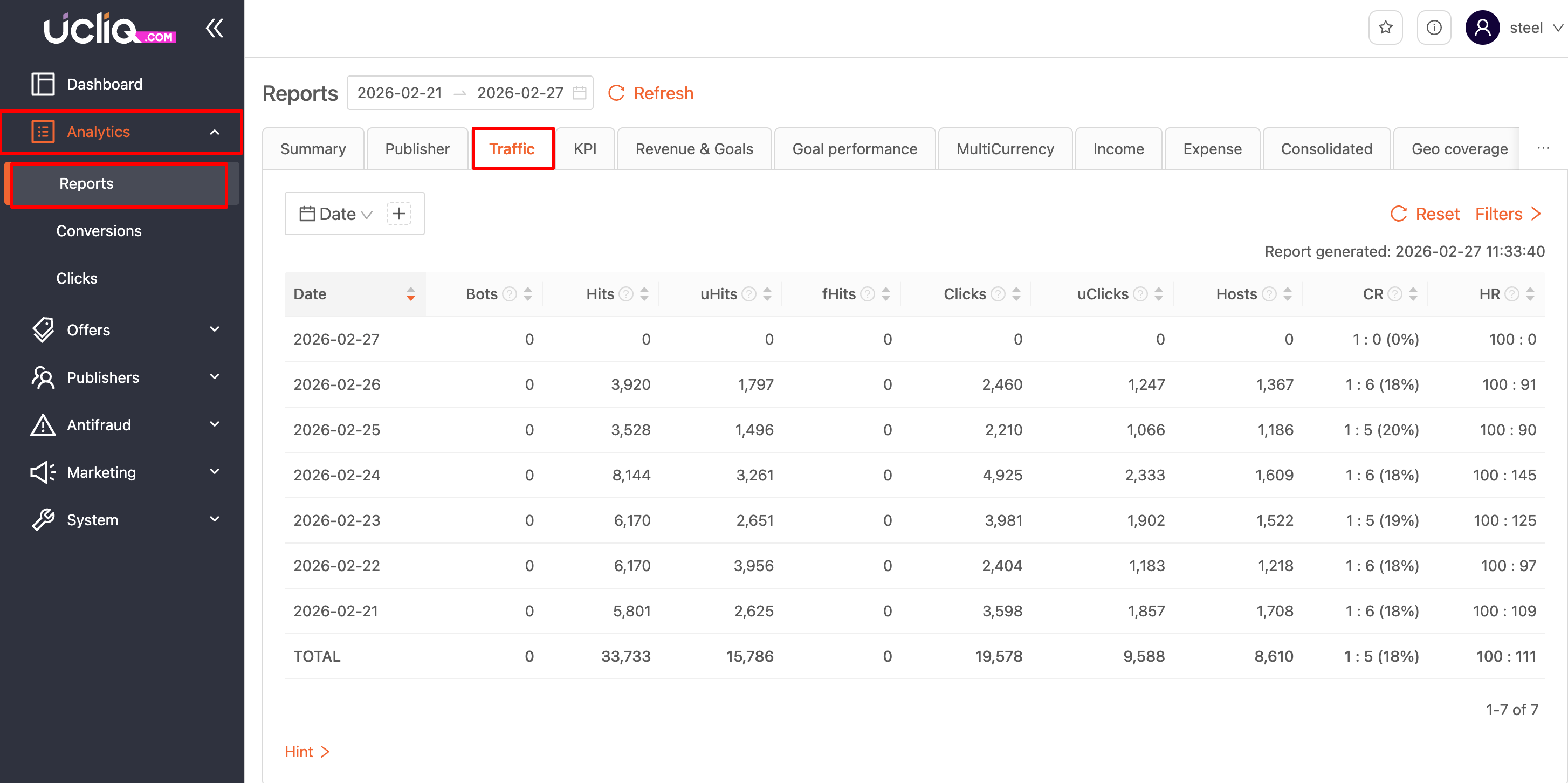Toggle sort arrows on Hosts column
Viewport: 1568px width, 783px height.
tap(1288, 294)
